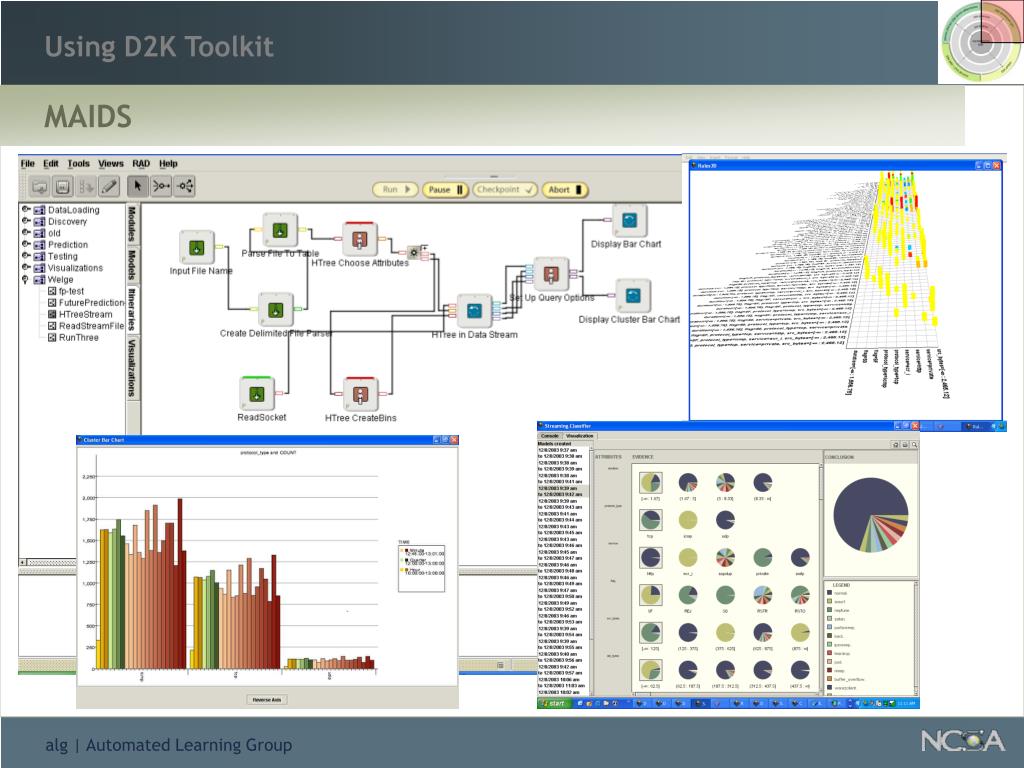The width and height of the screenshot is (1024, 768).
Task: Click the Checkpoint button
Action: [x=505, y=189]
